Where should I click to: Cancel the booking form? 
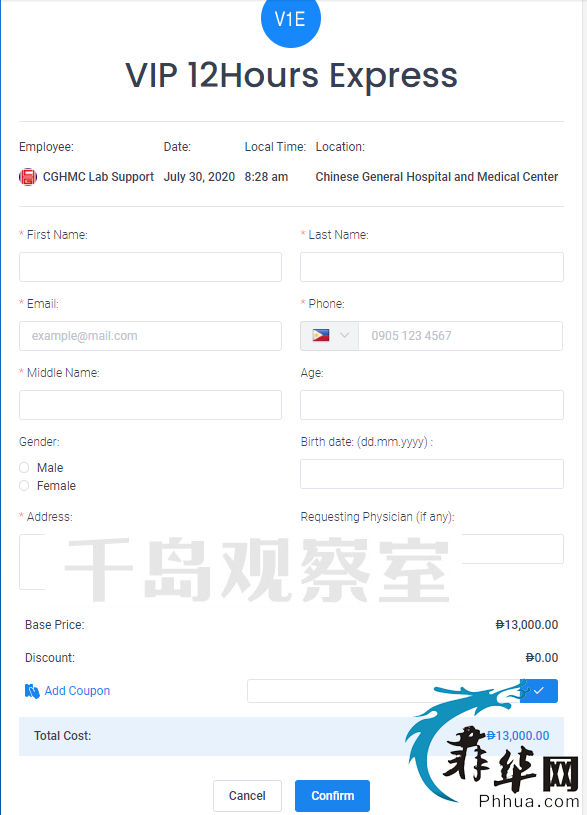click(x=247, y=796)
